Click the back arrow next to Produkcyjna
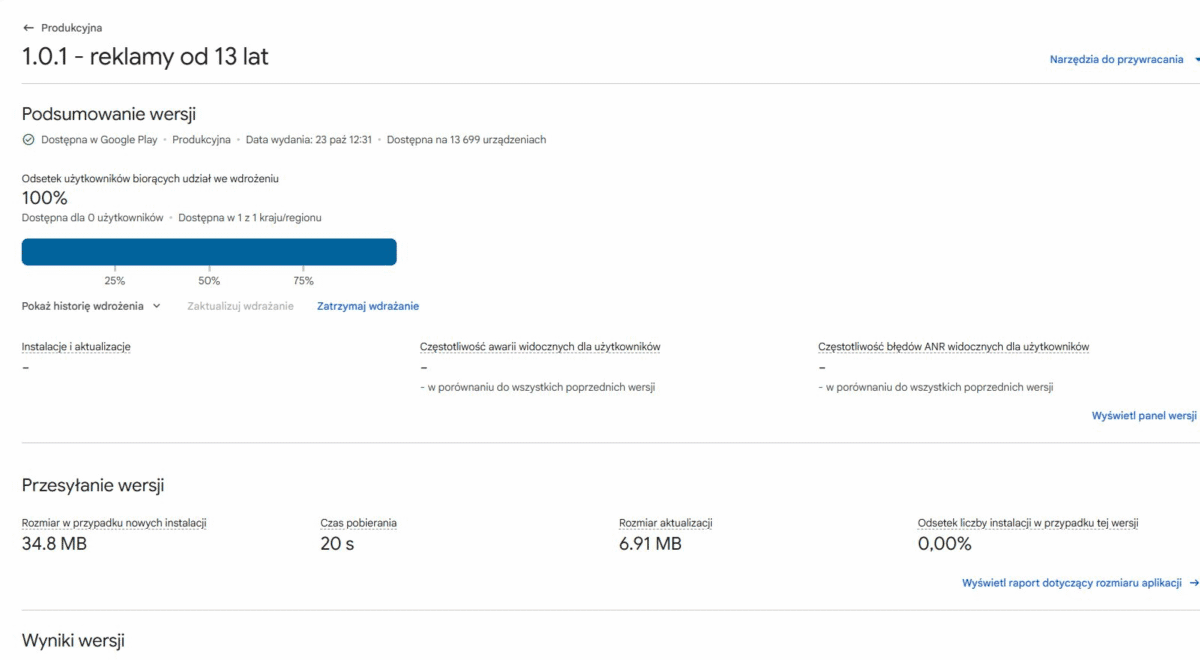The image size is (1200, 660). 28,28
